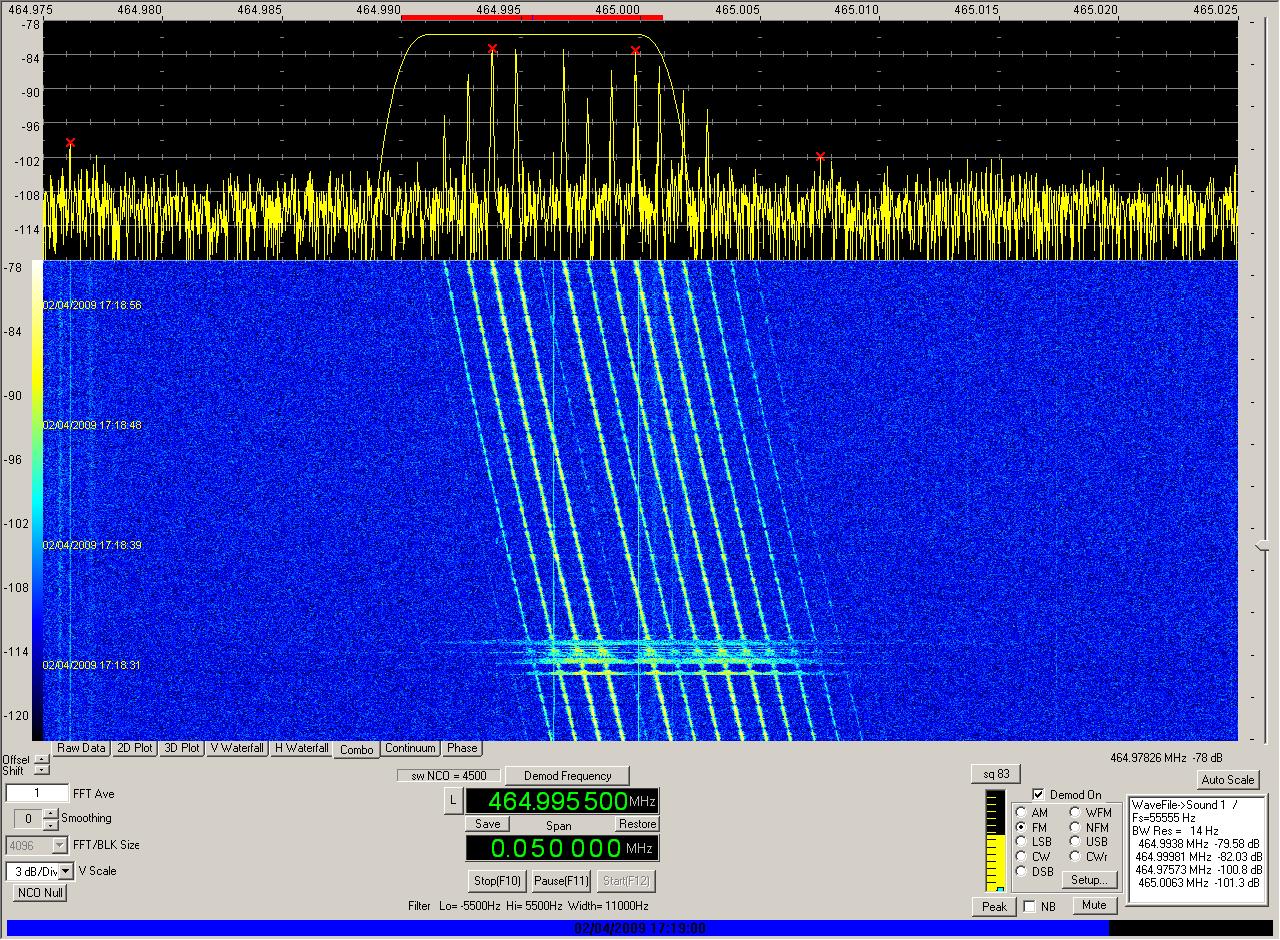Click the right-side vertical waterfall slider handle
The height and width of the screenshot is (940, 1280).
[1262, 545]
